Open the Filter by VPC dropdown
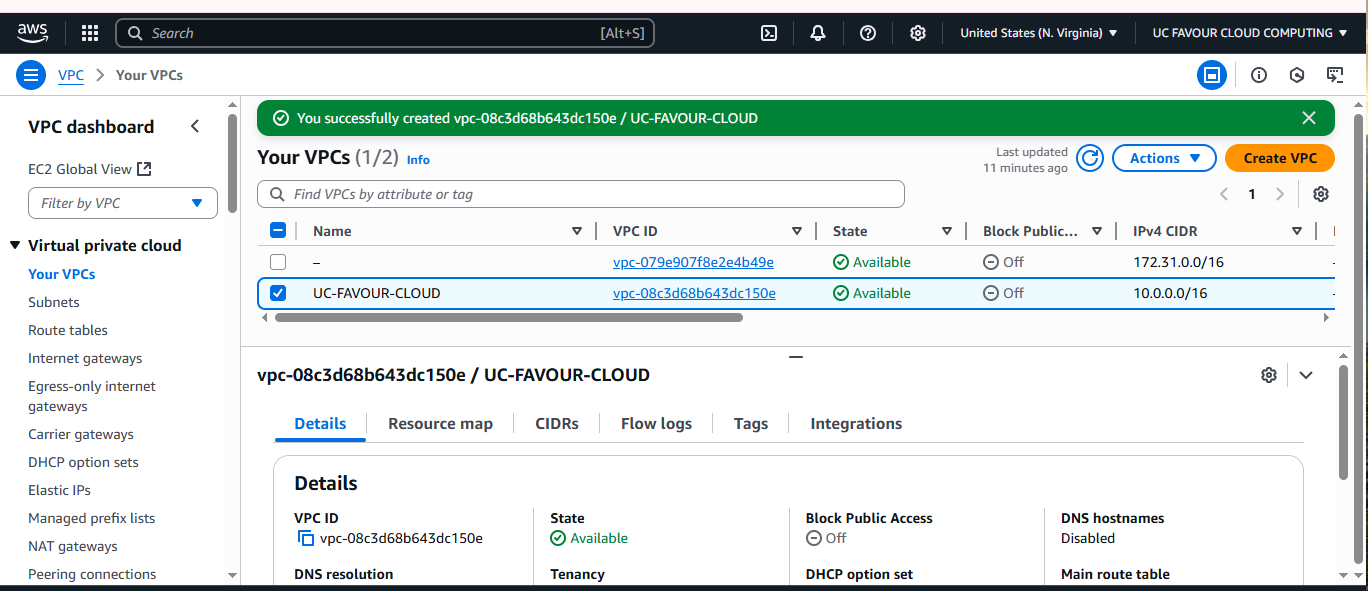This screenshot has height=591, width=1368. [x=123, y=203]
